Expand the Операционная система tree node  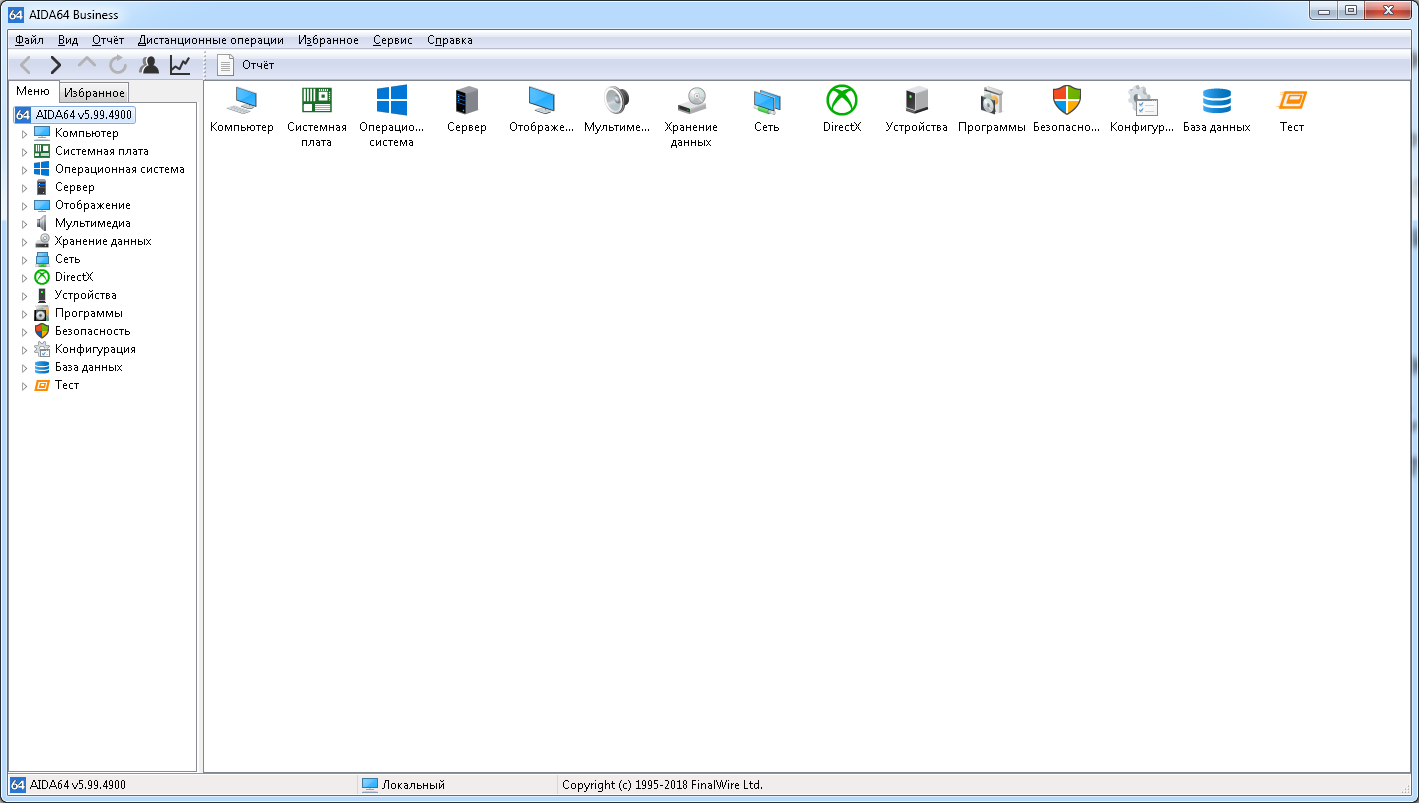(x=25, y=169)
